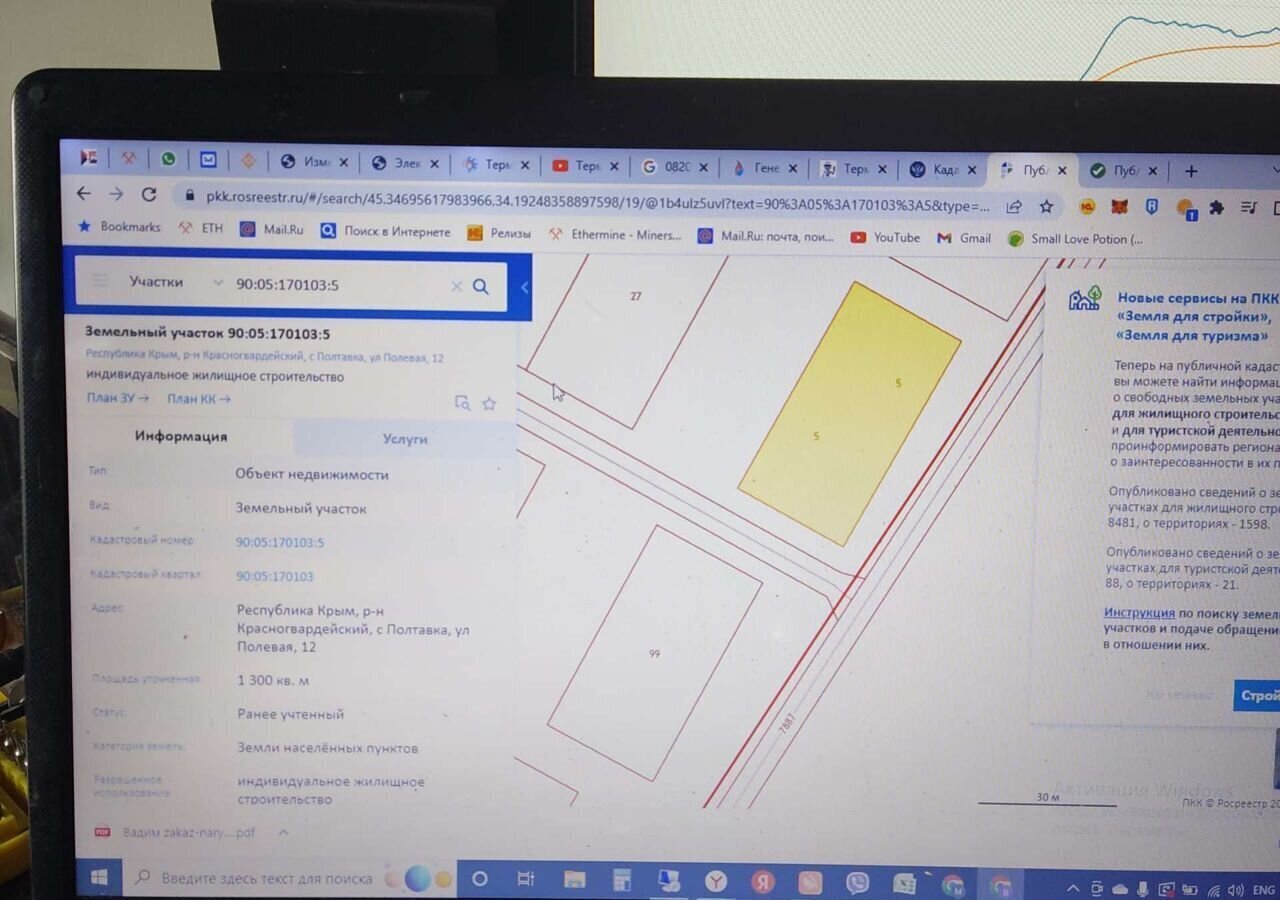Open the pinned mail envelope tab
Viewport: 1280px width, 900px height.
pos(207,159)
